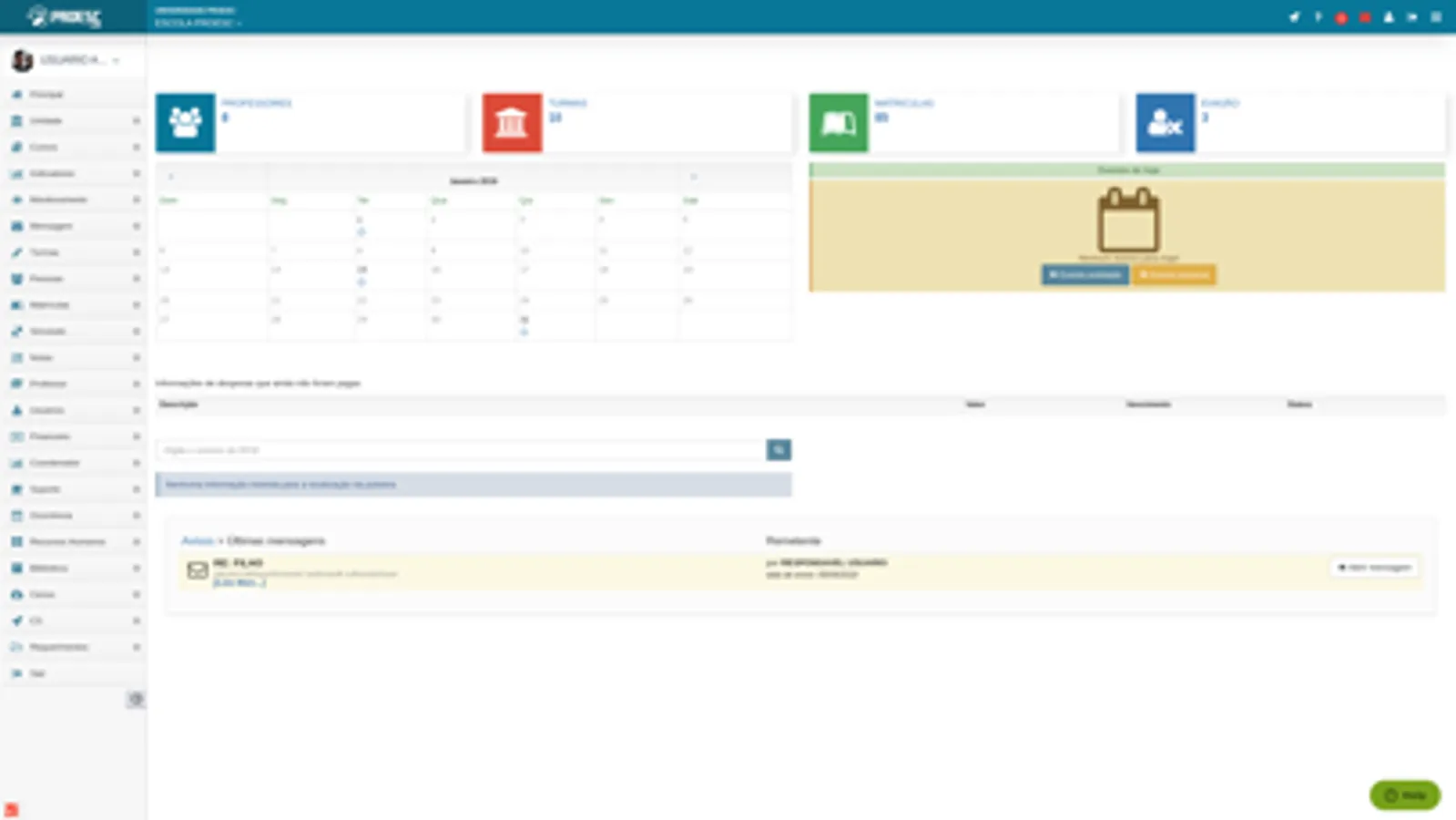Click the green Help button at bottom right
Image resolution: width=1456 pixels, height=820 pixels.
tap(1405, 795)
